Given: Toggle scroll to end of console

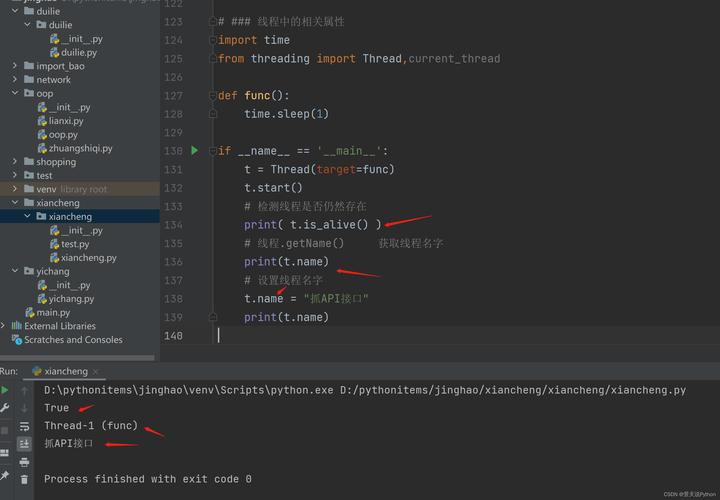Looking at the screenshot, I should point(24,444).
